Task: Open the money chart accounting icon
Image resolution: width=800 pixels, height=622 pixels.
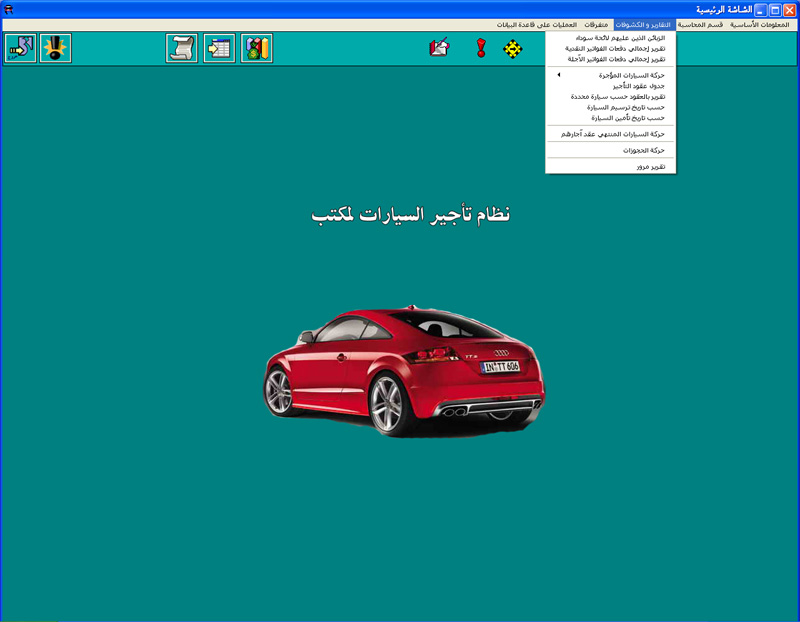Action: (257, 48)
